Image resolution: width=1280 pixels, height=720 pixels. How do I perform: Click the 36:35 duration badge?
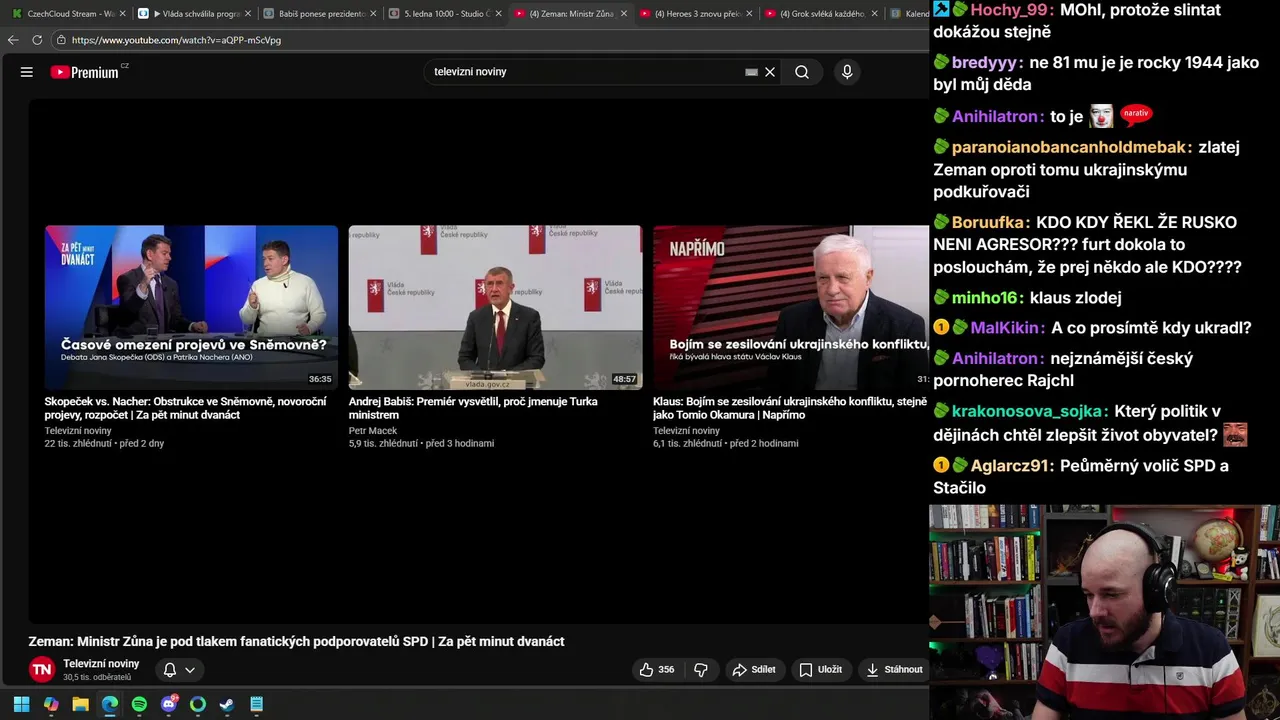point(320,380)
